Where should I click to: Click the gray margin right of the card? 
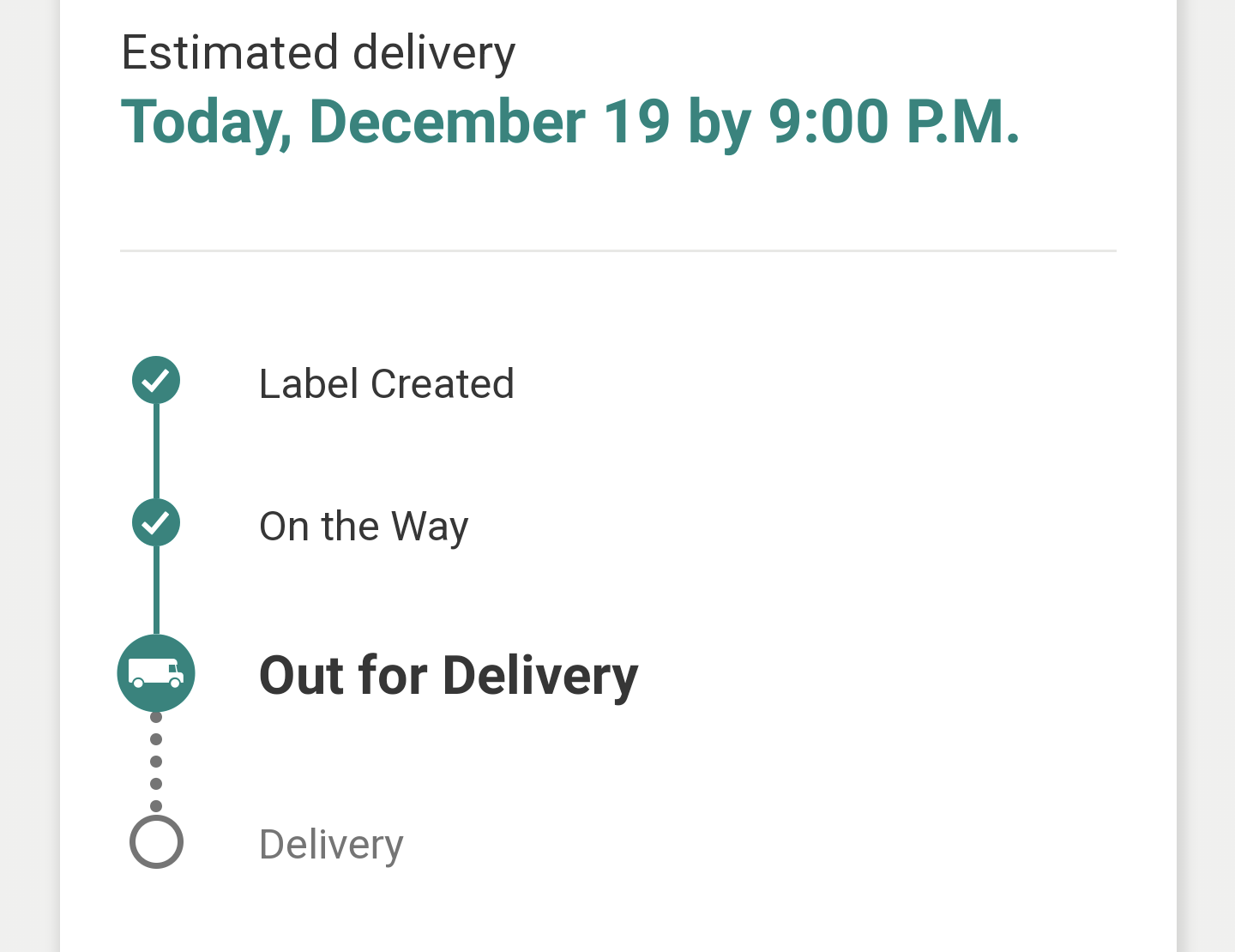[1207, 476]
